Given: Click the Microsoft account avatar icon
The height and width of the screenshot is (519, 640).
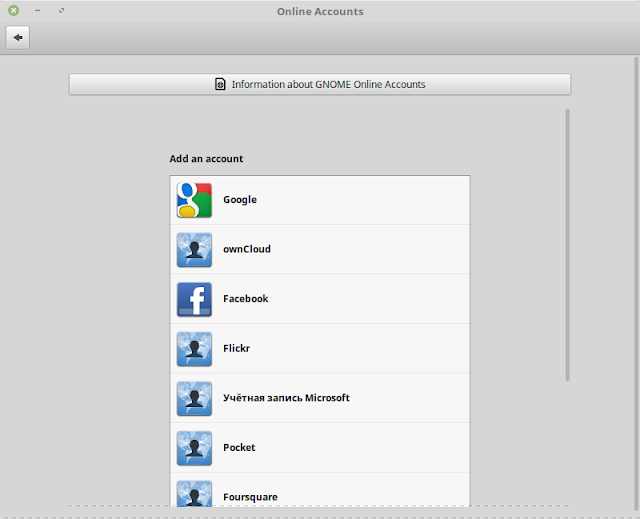Looking at the screenshot, I should click(194, 398).
